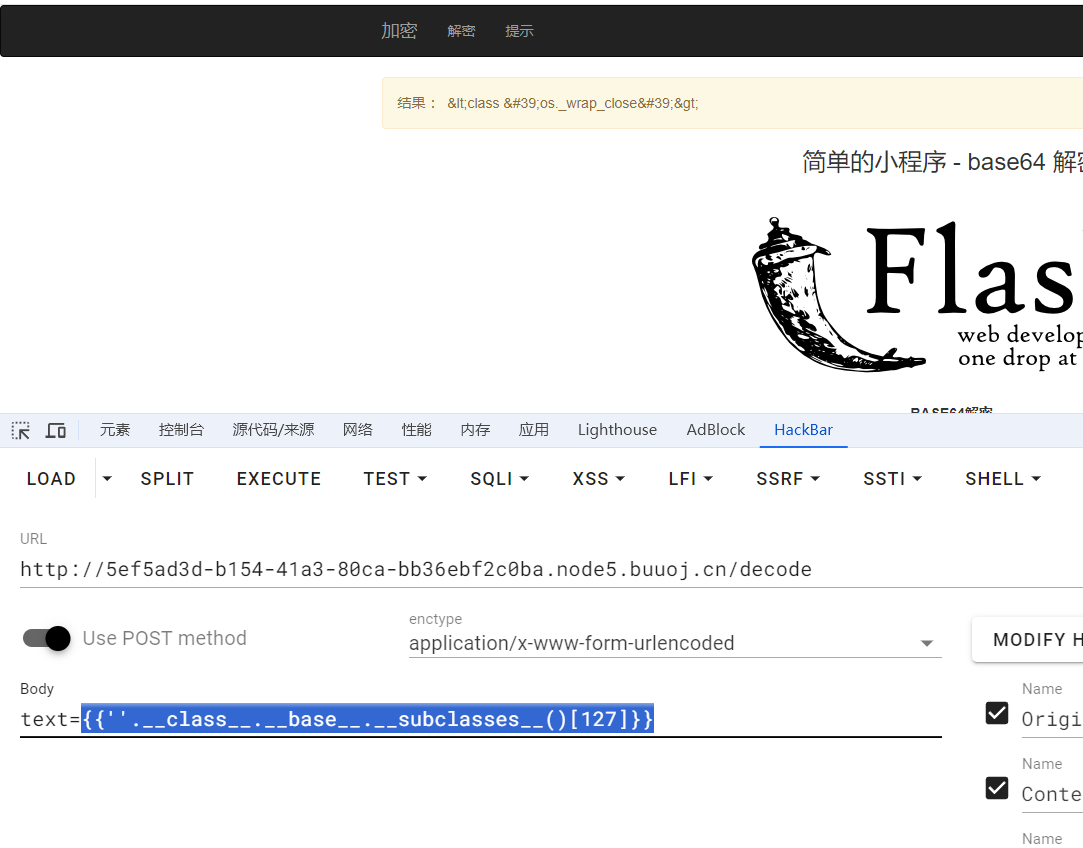The width and height of the screenshot is (1083, 848).
Task: Toggle the device toolbar icon
Action: (x=56, y=430)
